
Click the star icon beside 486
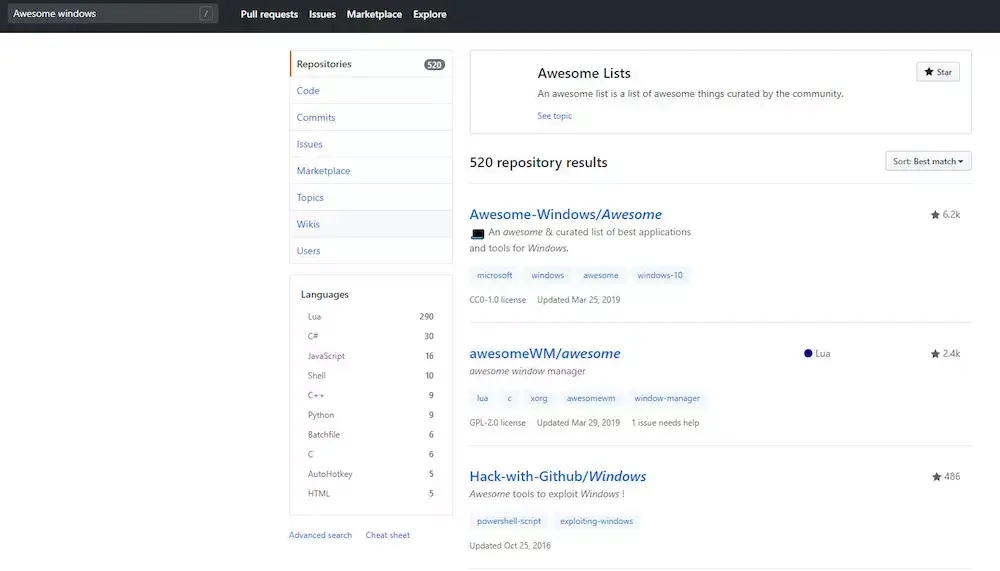click(x=936, y=477)
